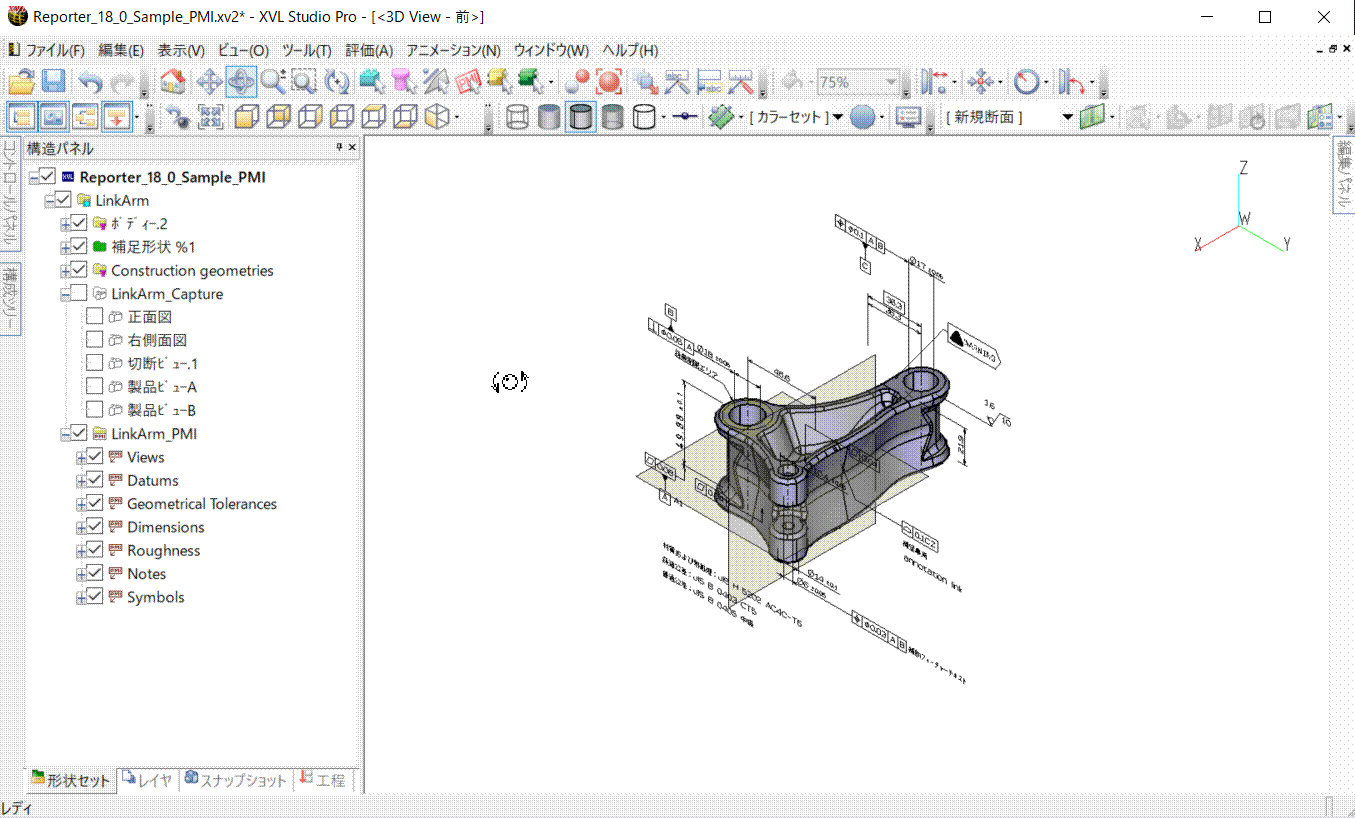Check the LinkArm_Capture checkbox
The height and width of the screenshot is (818, 1355).
[81, 294]
